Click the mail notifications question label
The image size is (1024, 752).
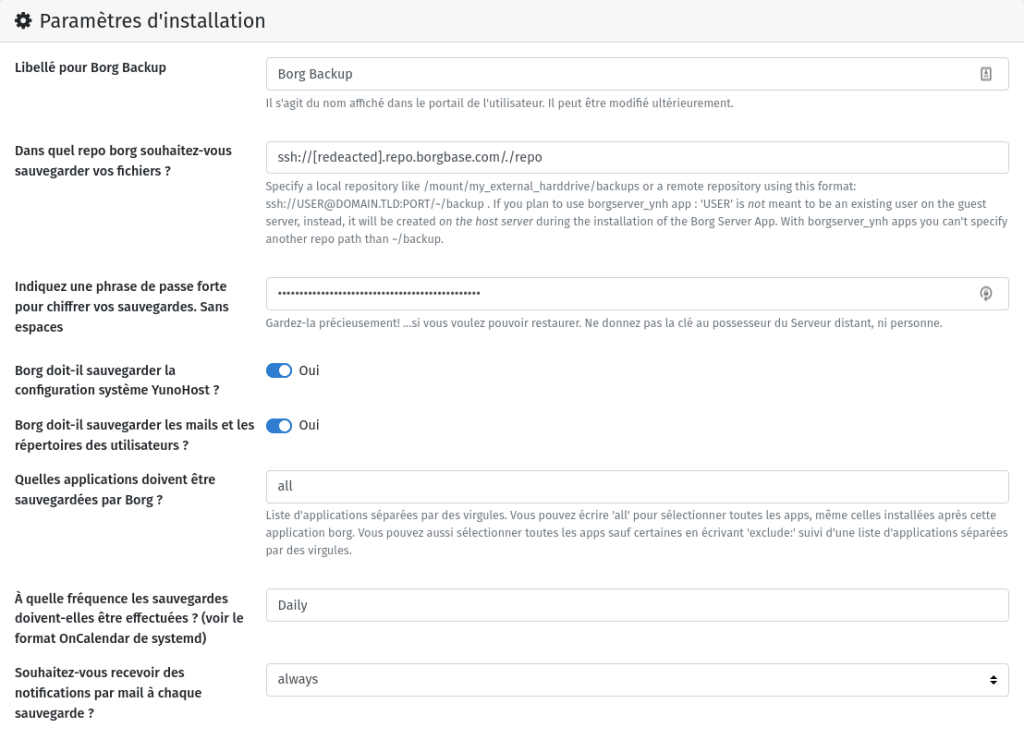(x=108, y=693)
